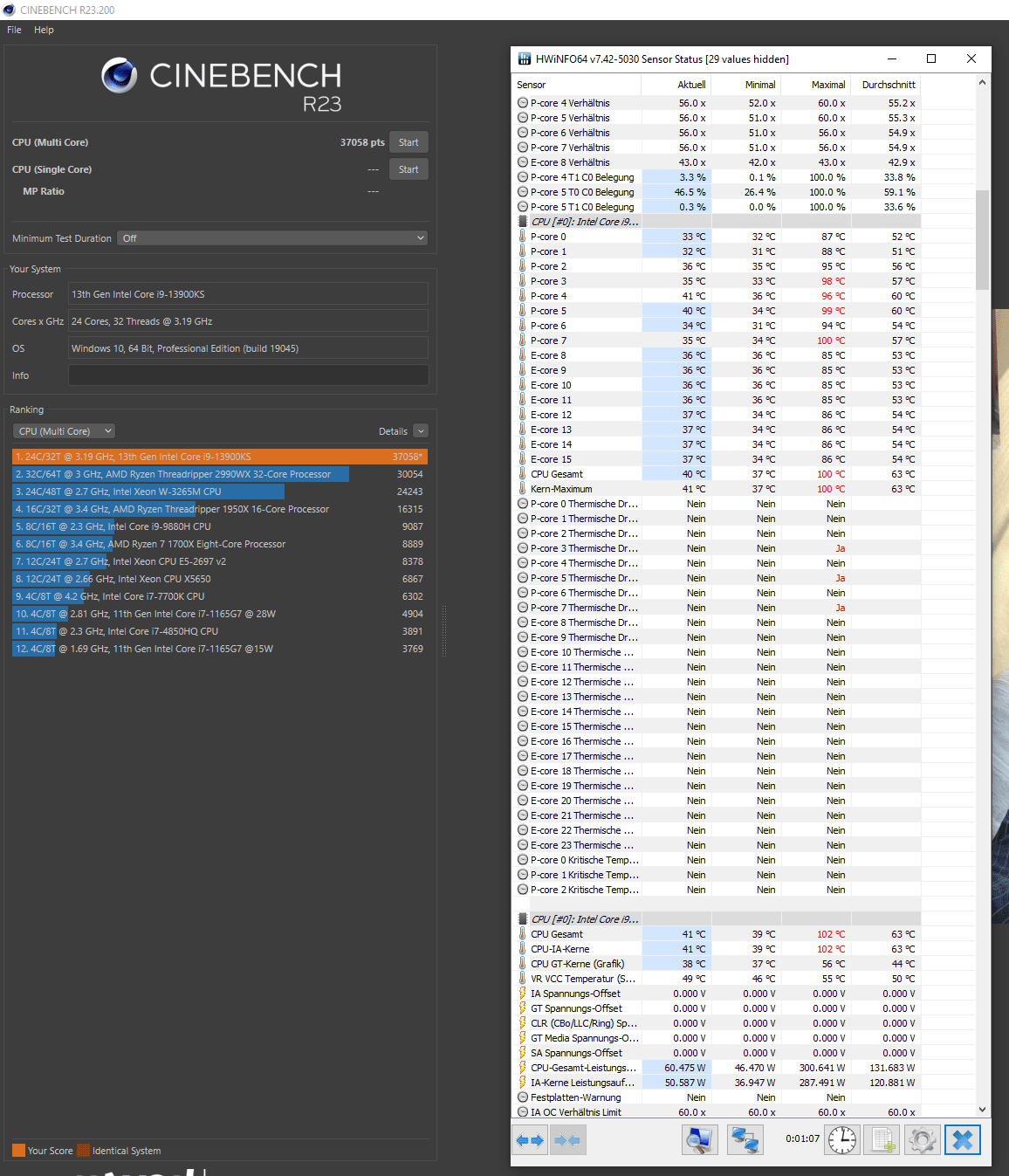The height and width of the screenshot is (1176, 1009).
Task: Start the CPU (Single Core) benchmark
Action: pos(408,169)
